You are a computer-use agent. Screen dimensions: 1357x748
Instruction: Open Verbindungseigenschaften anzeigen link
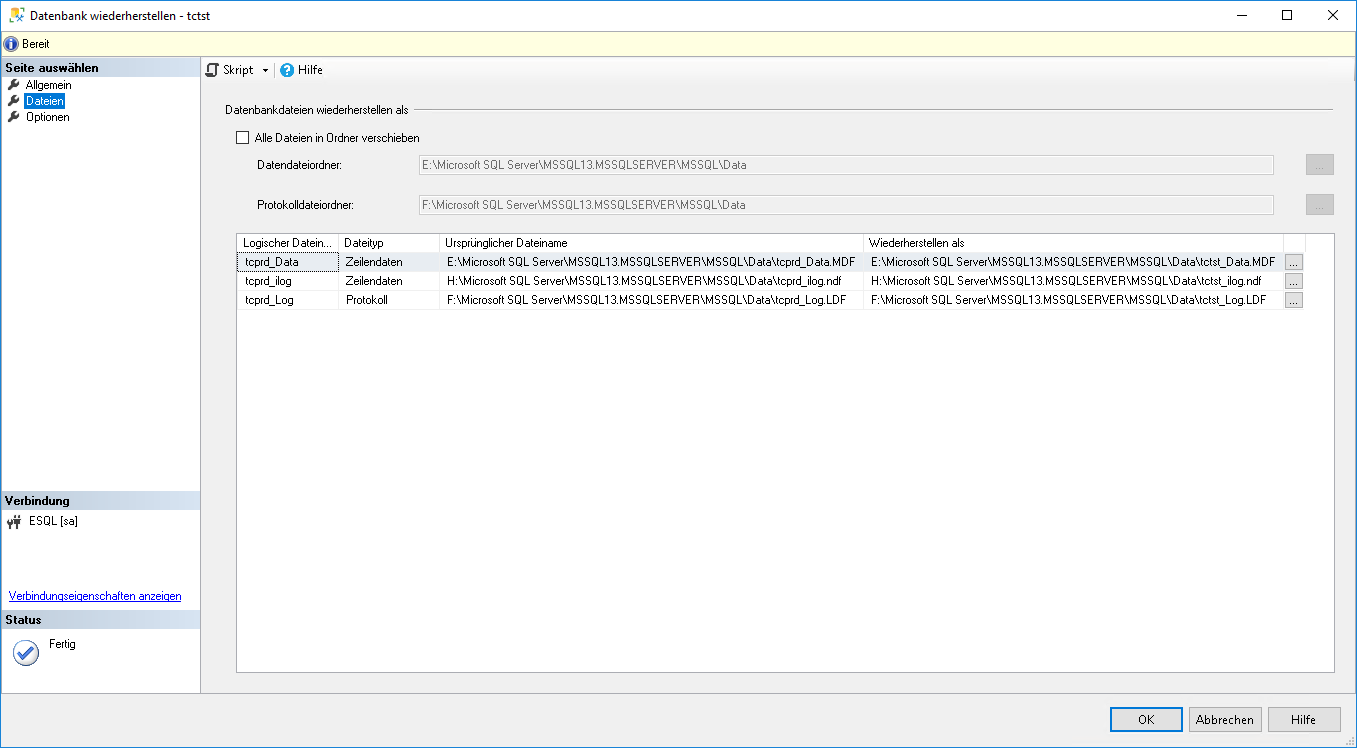(95, 596)
